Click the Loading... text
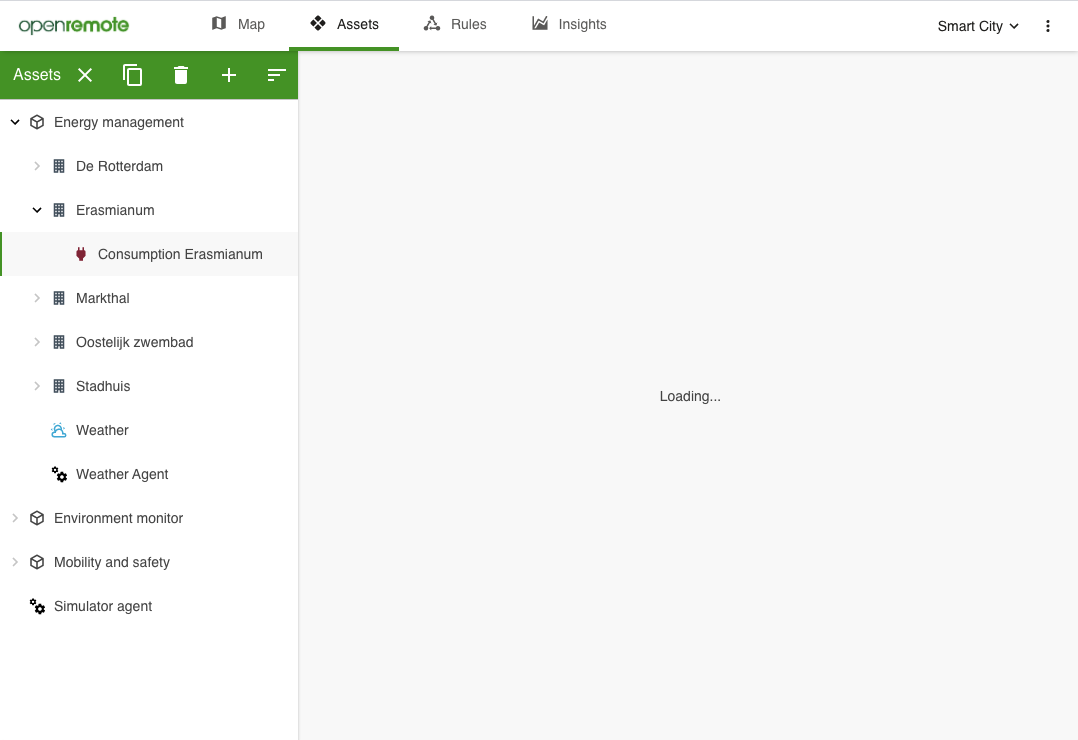The height and width of the screenshot is (740, 1078). tap(690, 396)
